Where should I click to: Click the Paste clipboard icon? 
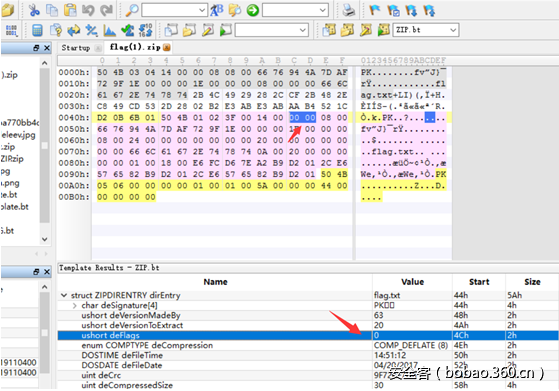point(70,10)
